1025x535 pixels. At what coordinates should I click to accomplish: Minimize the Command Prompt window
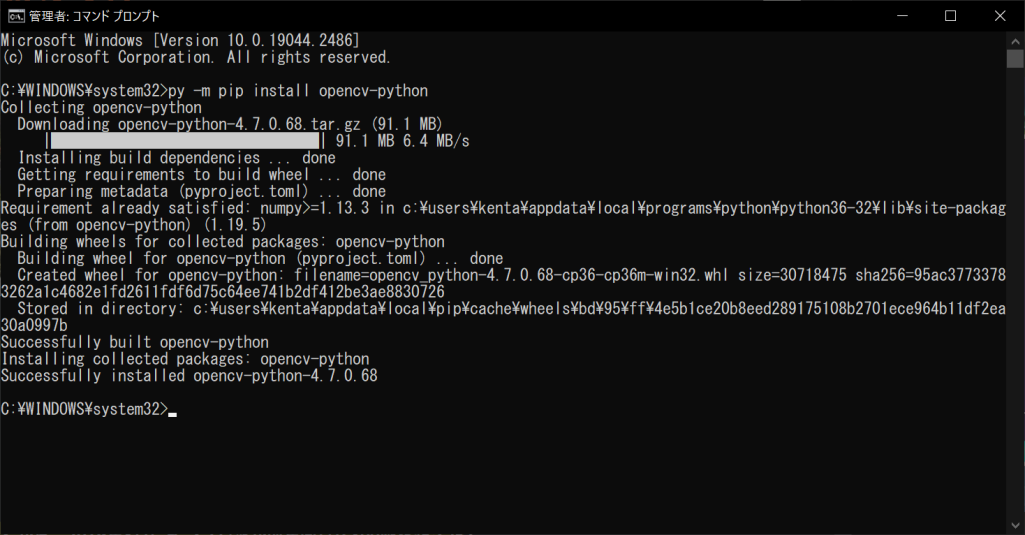click(x=903, y=16)
